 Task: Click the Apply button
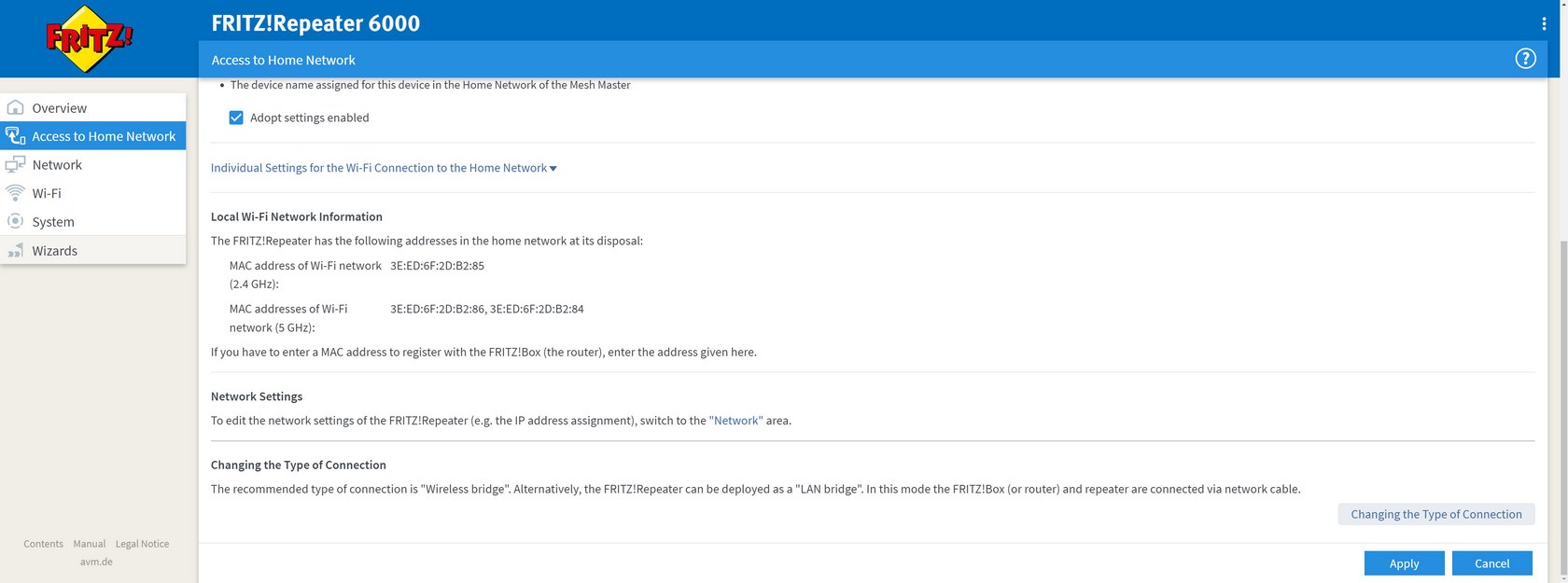(x=1404, y=563)
